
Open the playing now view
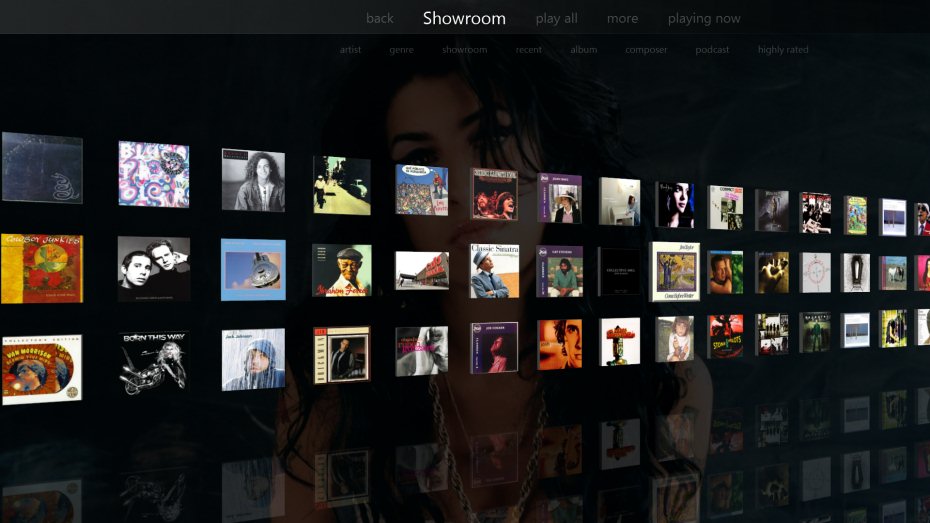click(704, 18)
